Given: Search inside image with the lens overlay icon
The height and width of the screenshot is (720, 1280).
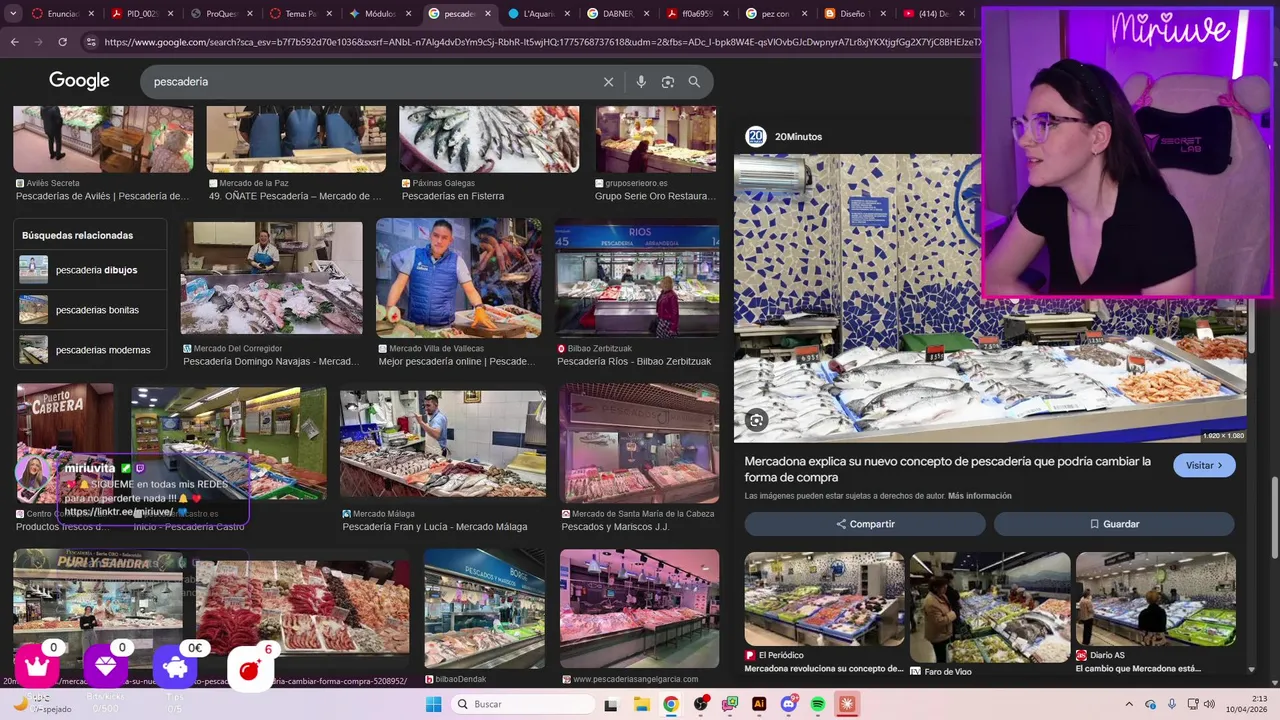Looking at the screenshot, I should coord(757,421).
